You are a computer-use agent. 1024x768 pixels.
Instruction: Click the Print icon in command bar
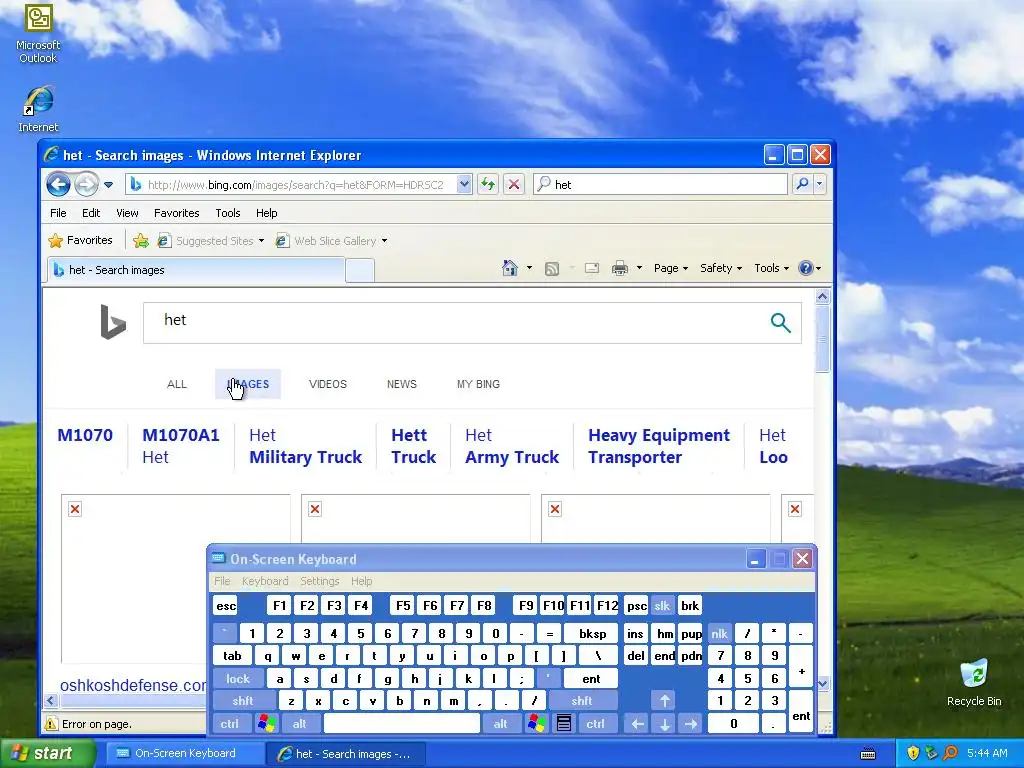coord(620,268)
